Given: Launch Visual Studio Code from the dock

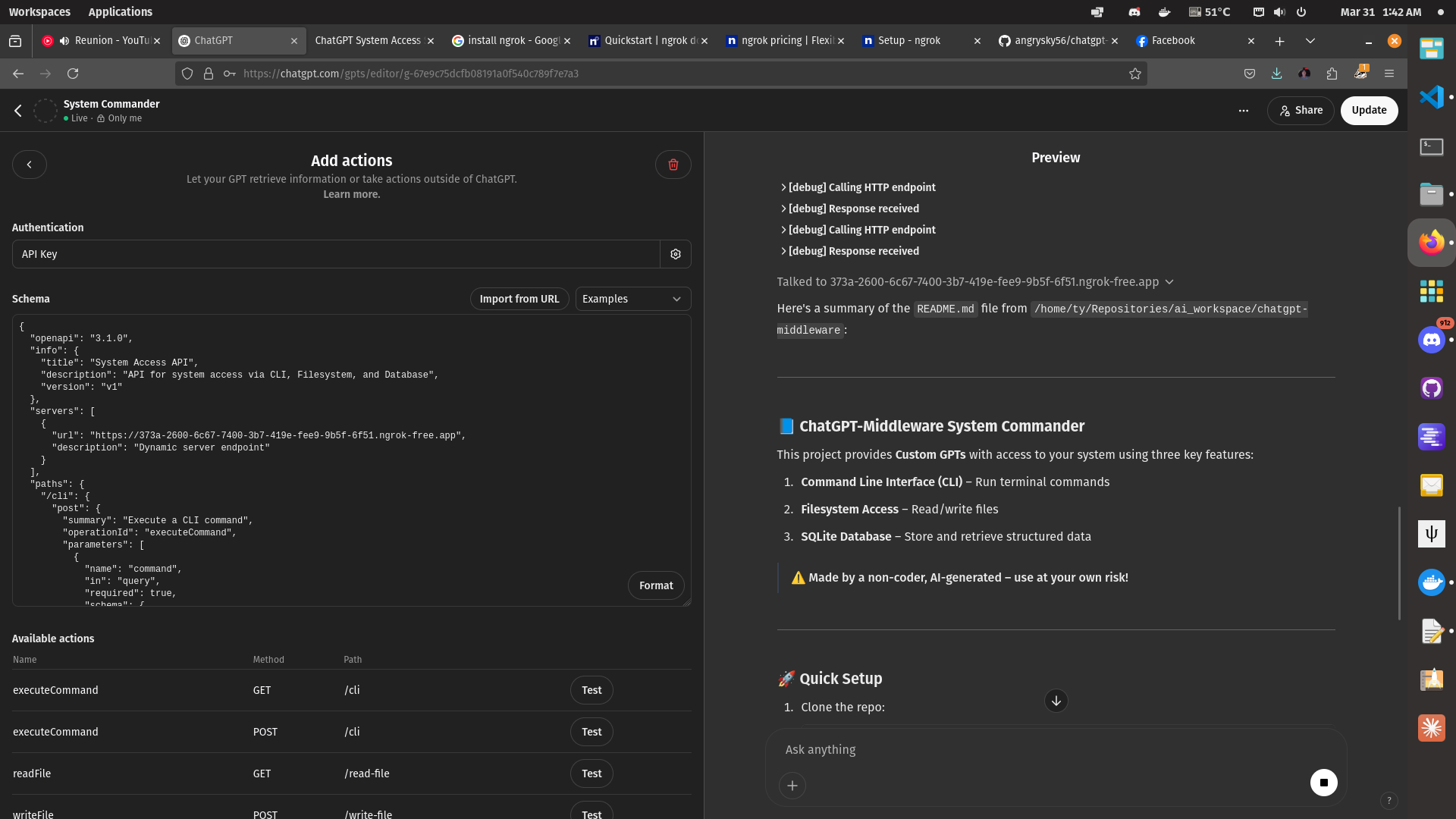Looking at the screenshot, I should (x=1432, y=97).
